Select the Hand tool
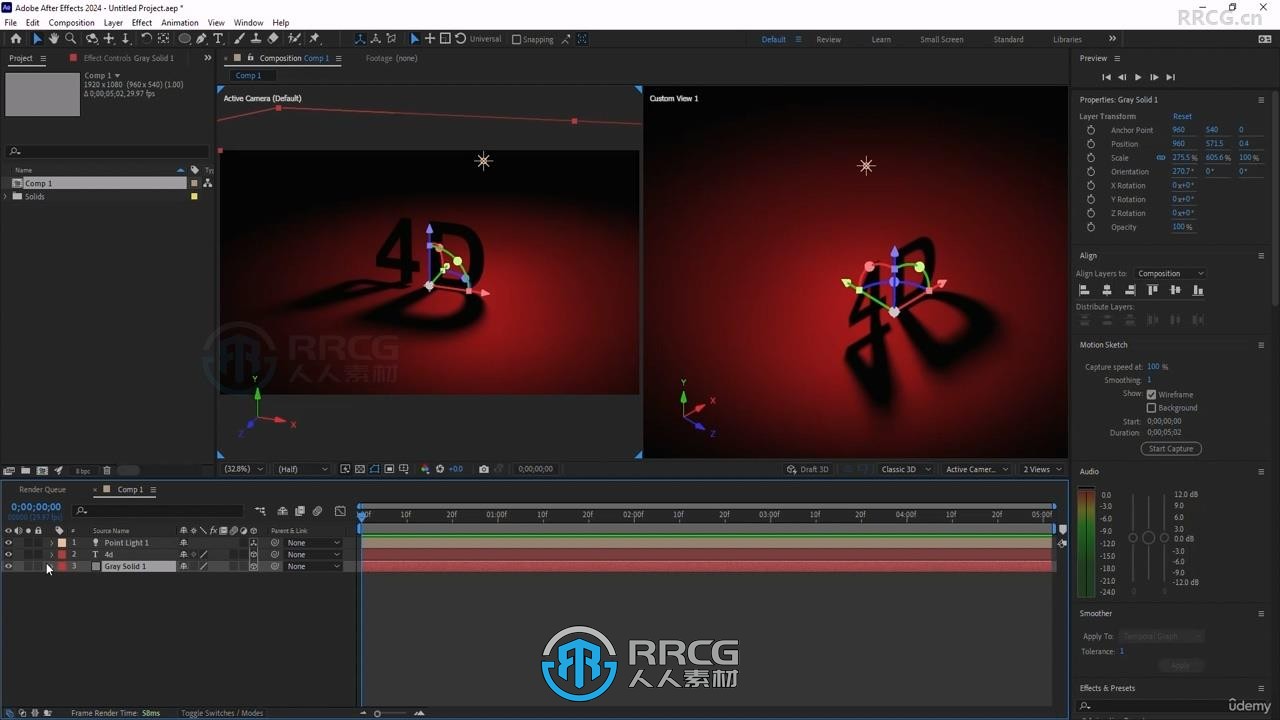 (54, 39)
